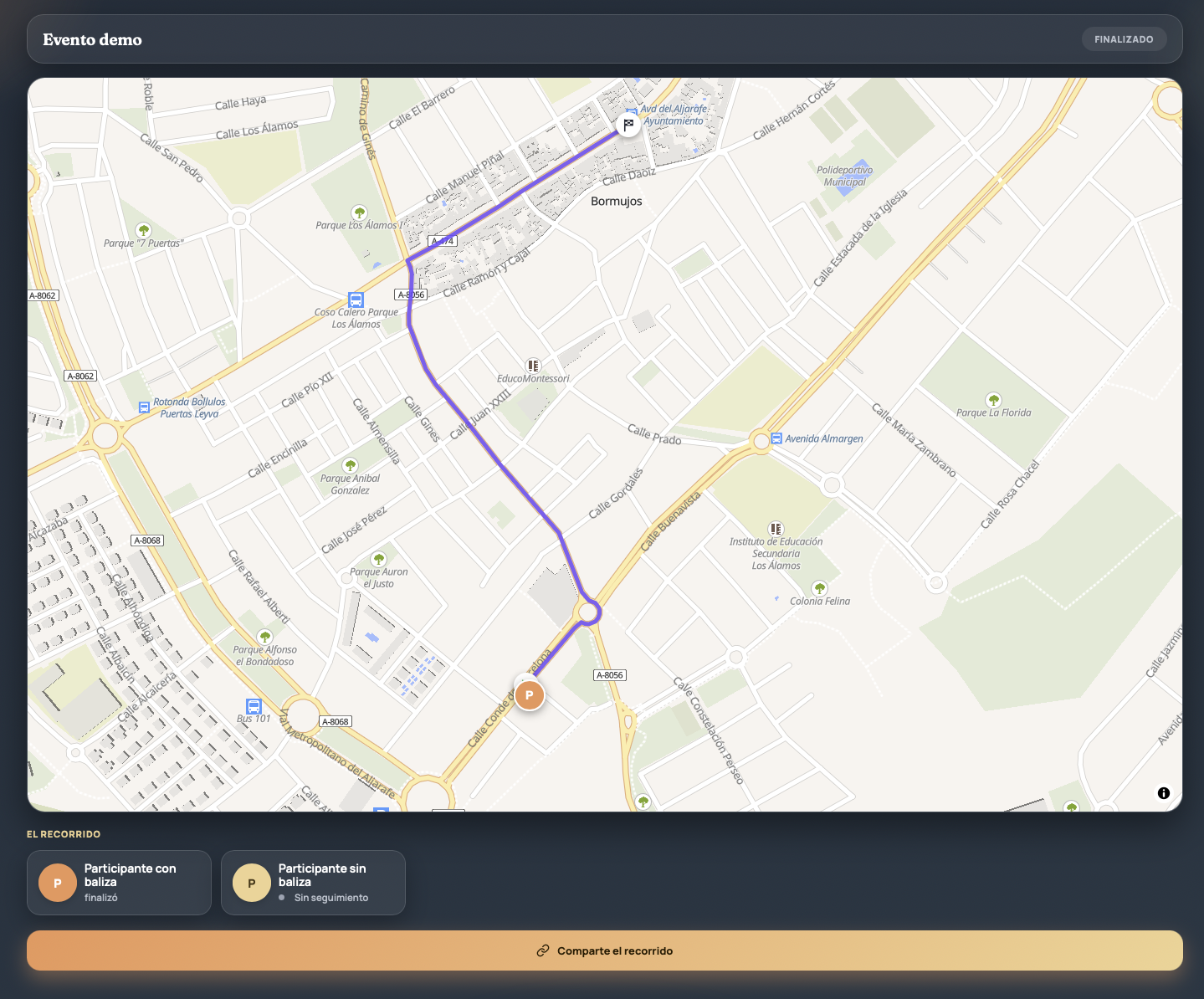1204x999 pixels.
Task: Click the Comparte el recorrido button
Action: [605, 950]
